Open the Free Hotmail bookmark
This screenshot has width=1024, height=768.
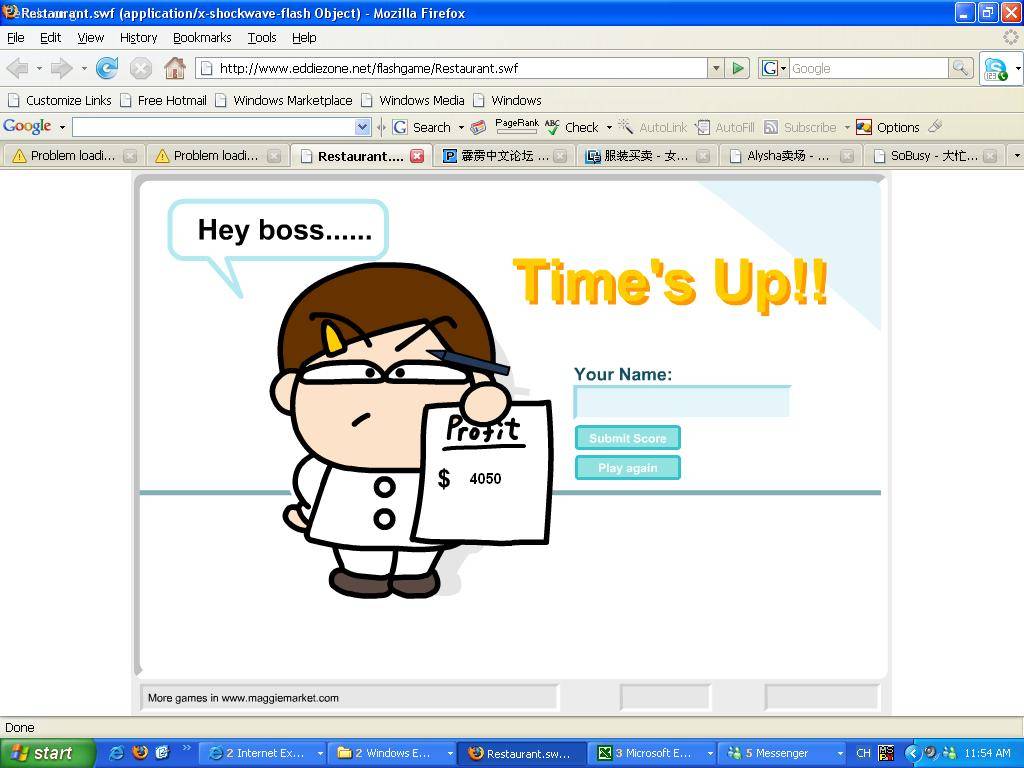coord(164,101)
